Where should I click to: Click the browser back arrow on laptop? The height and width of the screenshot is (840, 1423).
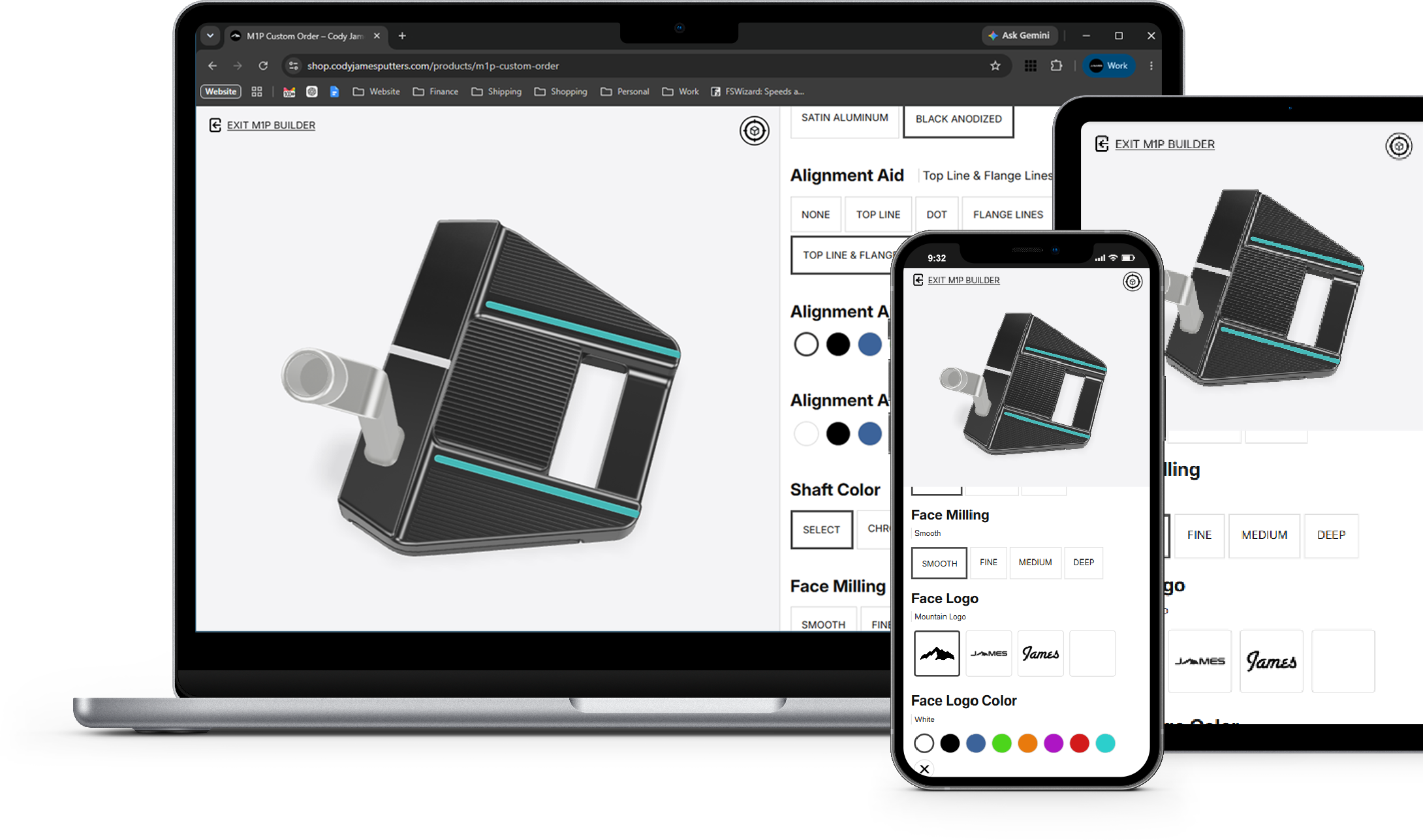(x=212, y=66)
